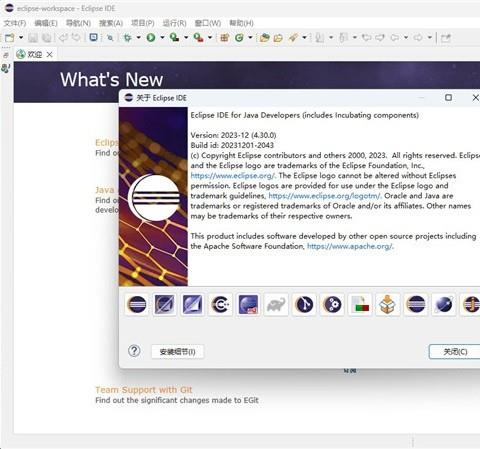
Task: Open the 搜索(A) menu
Action: click(x=111, y=23)
